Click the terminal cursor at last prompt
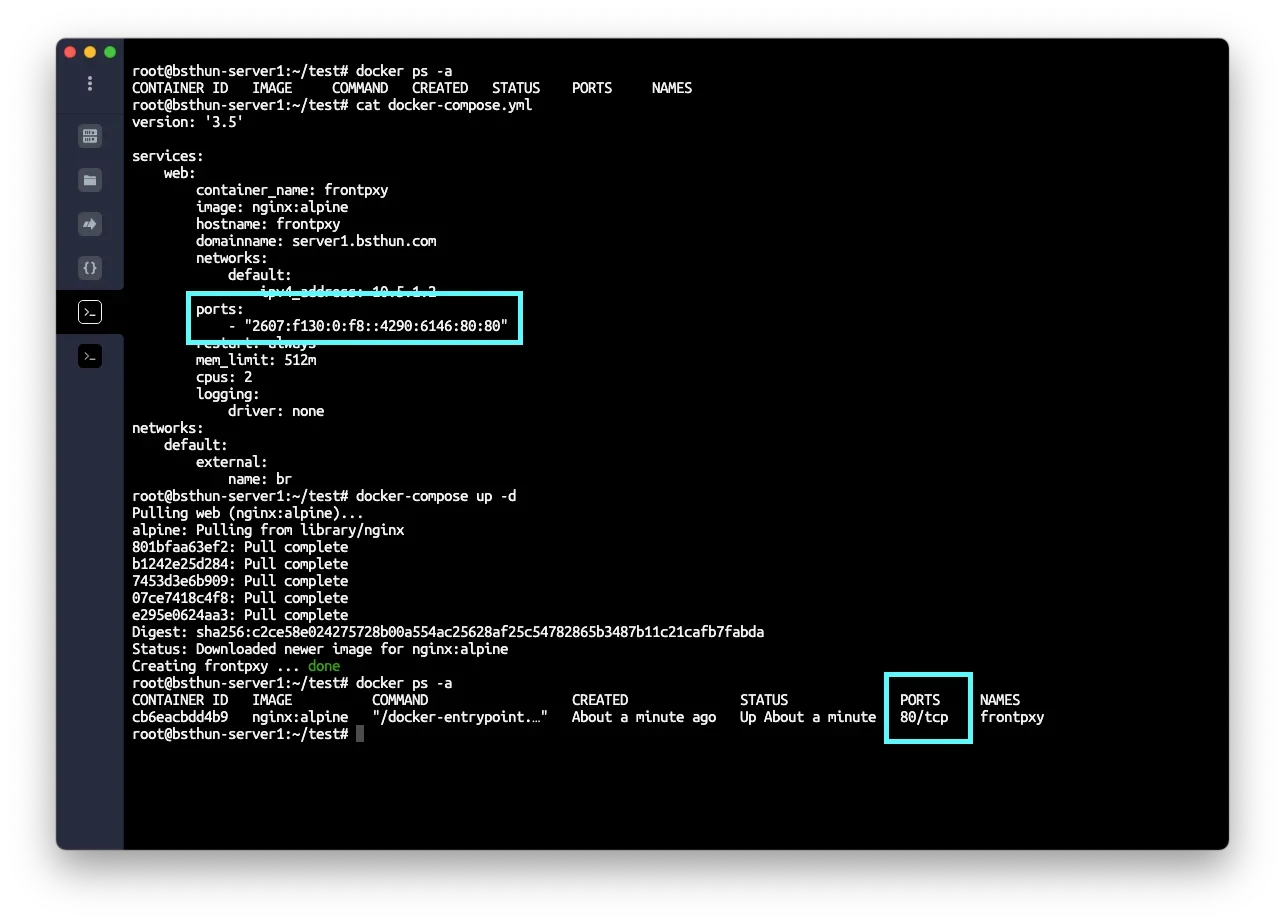The width and height of the screenshot is (1285, 924). point(360,734)
